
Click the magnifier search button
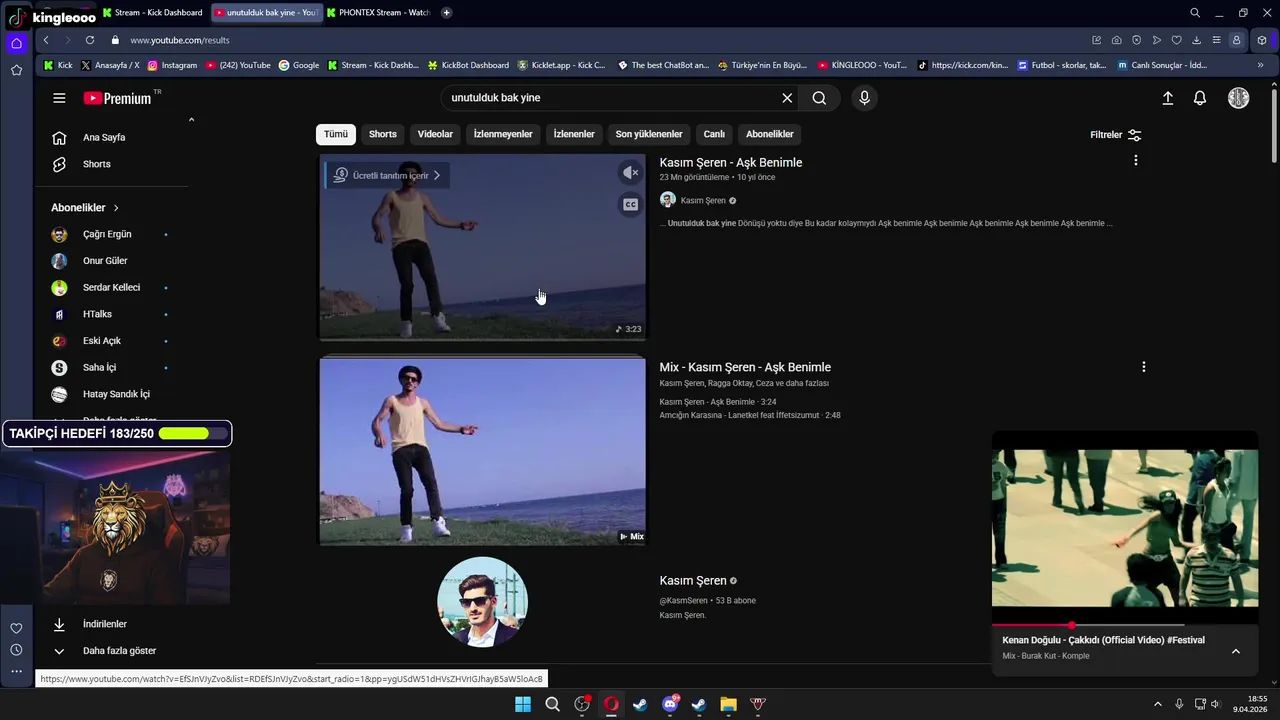(819, 98)
